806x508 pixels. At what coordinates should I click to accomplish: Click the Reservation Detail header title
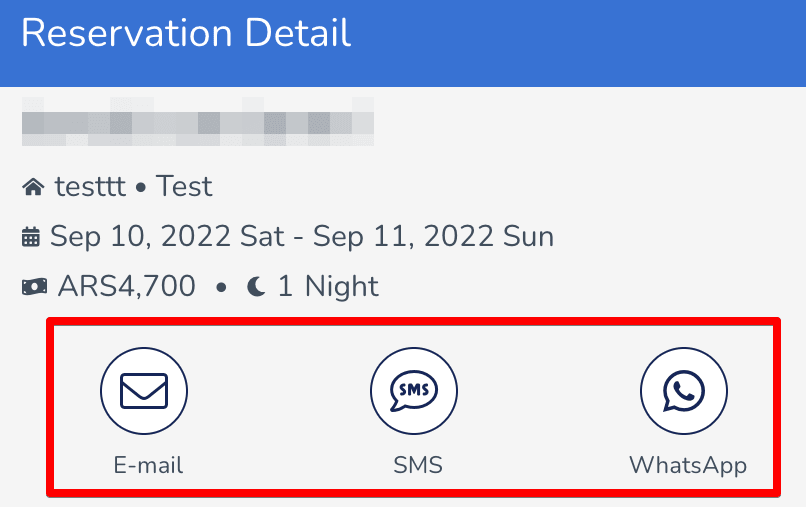pyautogui.click(x=186, y=33)
